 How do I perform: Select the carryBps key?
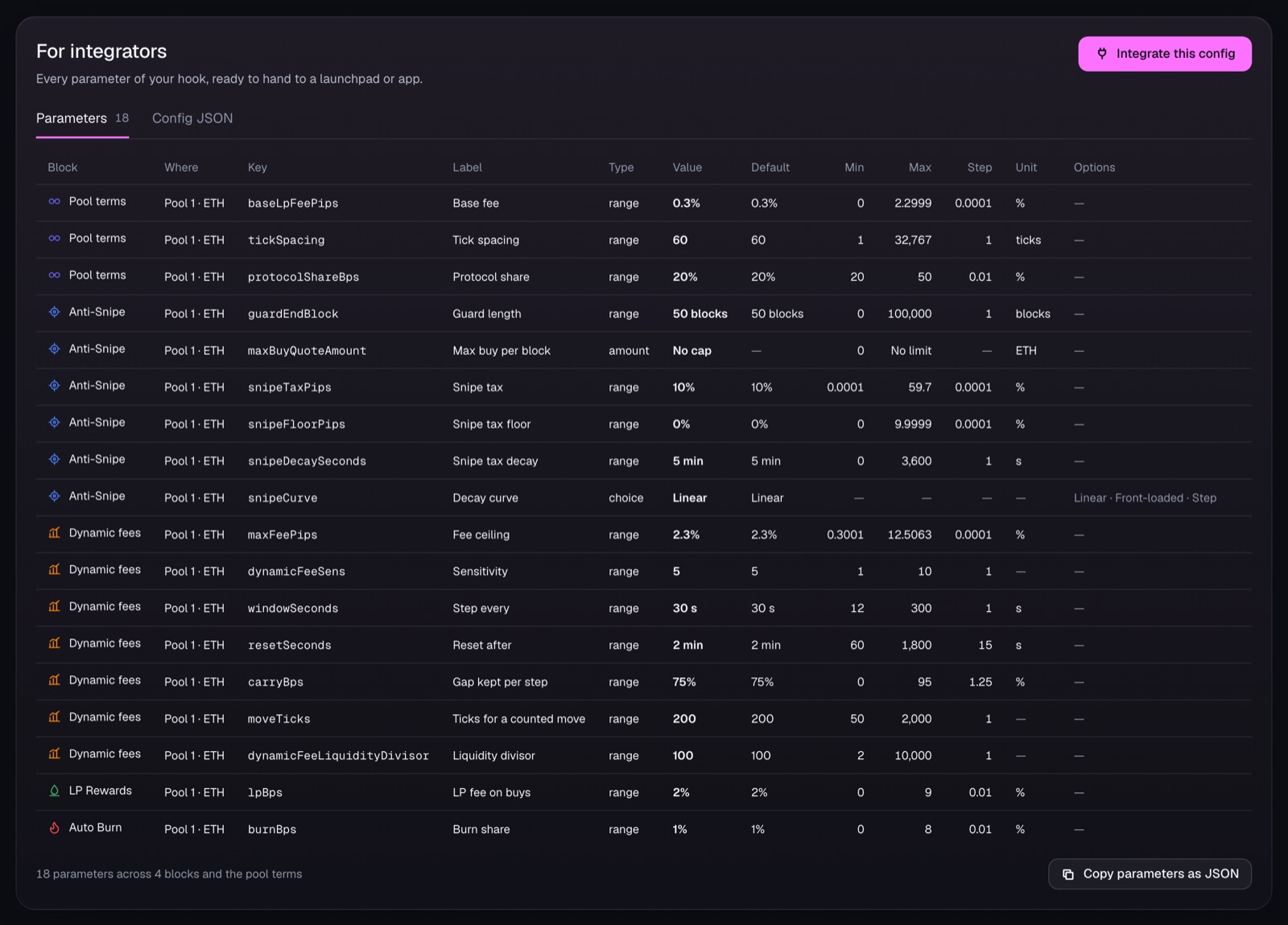pos(275,682)
